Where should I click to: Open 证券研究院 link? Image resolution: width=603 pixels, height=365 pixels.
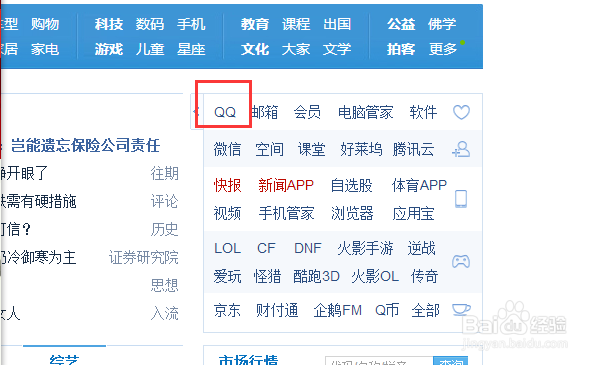click(144, 257)
